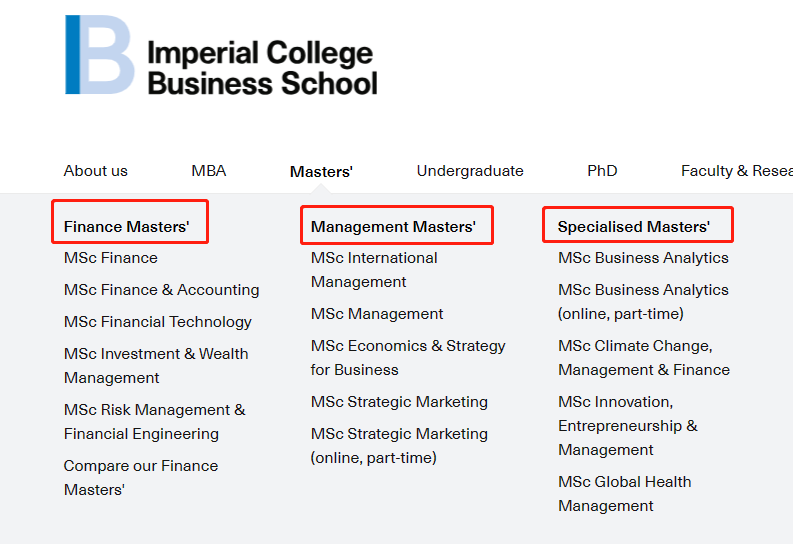Open the About us menu
The width and height of the screenshot is (793, 544).
click(x=96, y=171)
